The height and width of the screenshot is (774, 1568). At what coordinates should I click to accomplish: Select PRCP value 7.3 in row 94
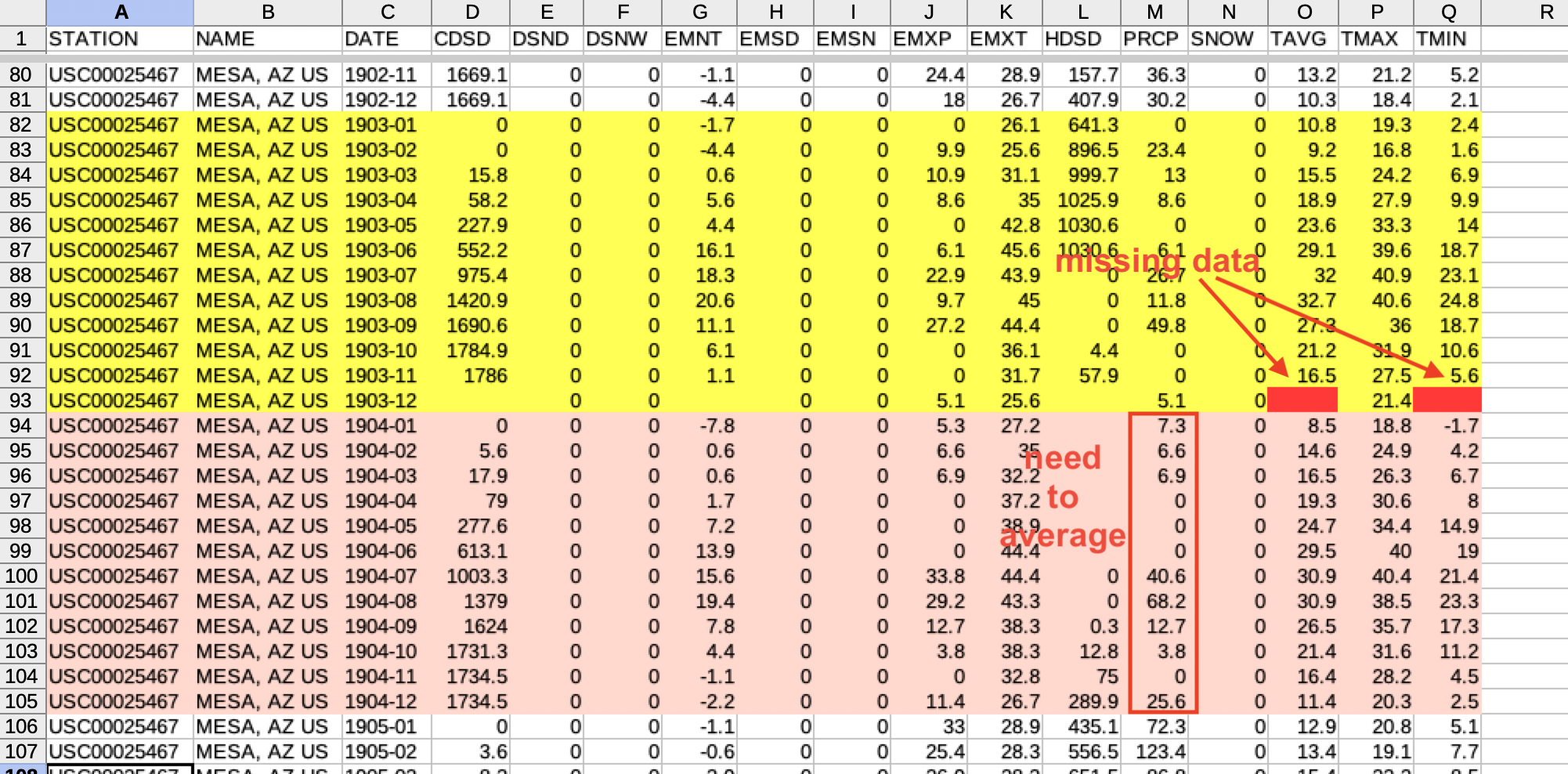[x=1154, y=425]
